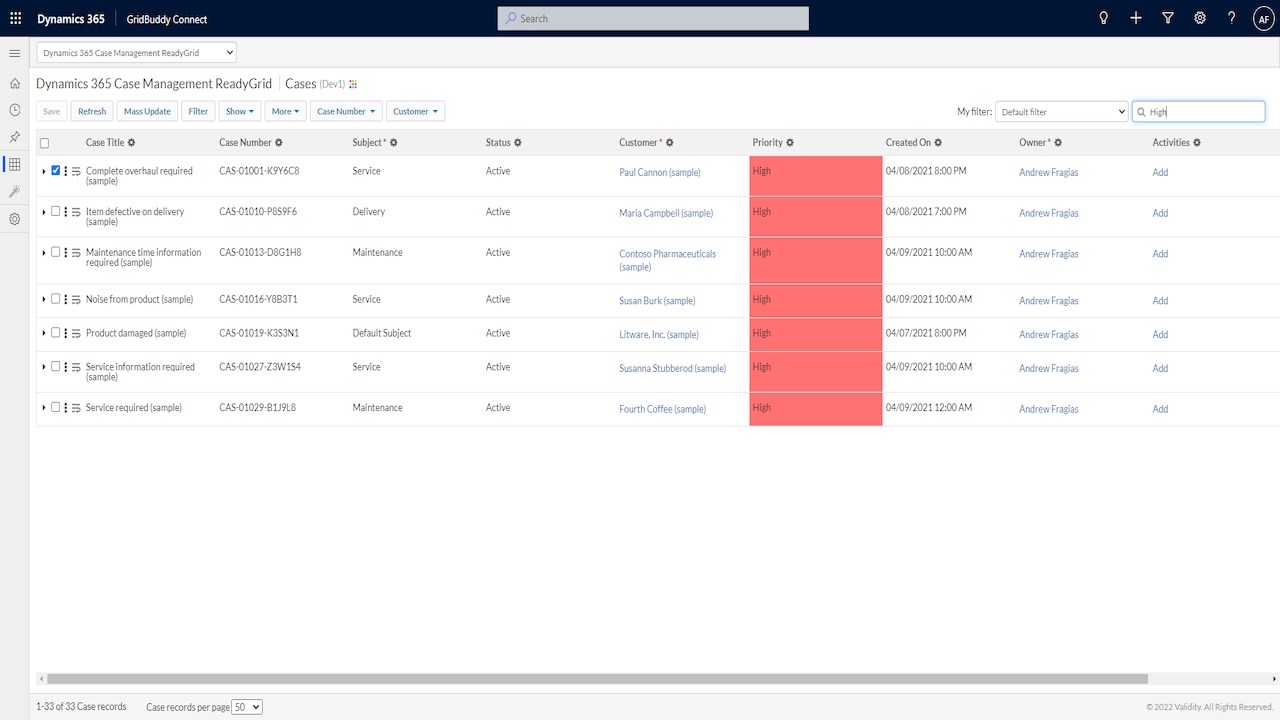Click the red High priority cell for Noise from product
The width and height of the screenshot is (1280, 720).
pos(816,301)
